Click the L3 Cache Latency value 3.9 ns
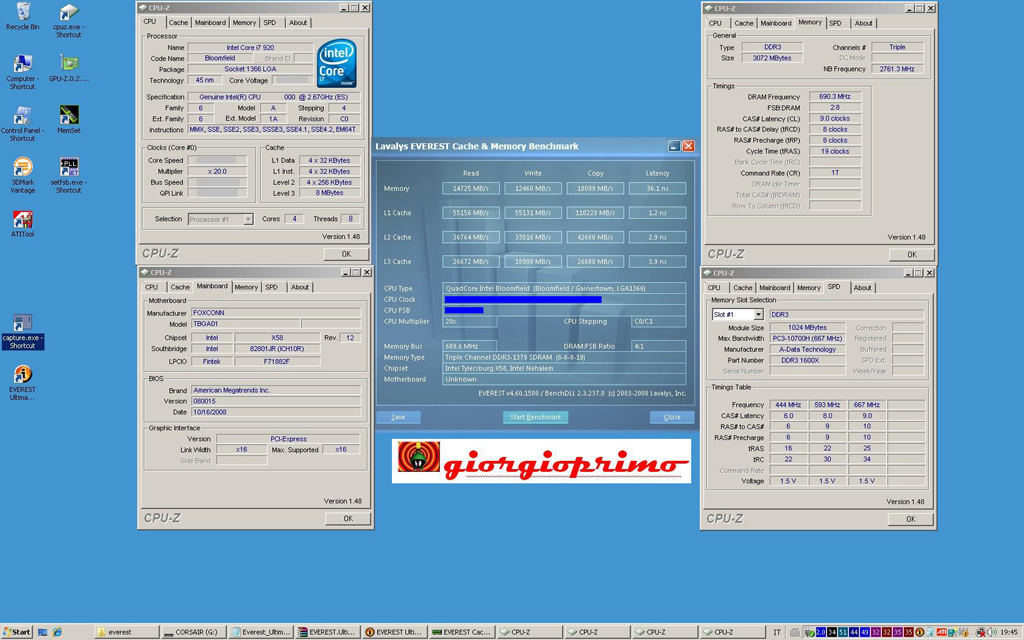This screenshot has width=1024, height=640. pos(658,262)
